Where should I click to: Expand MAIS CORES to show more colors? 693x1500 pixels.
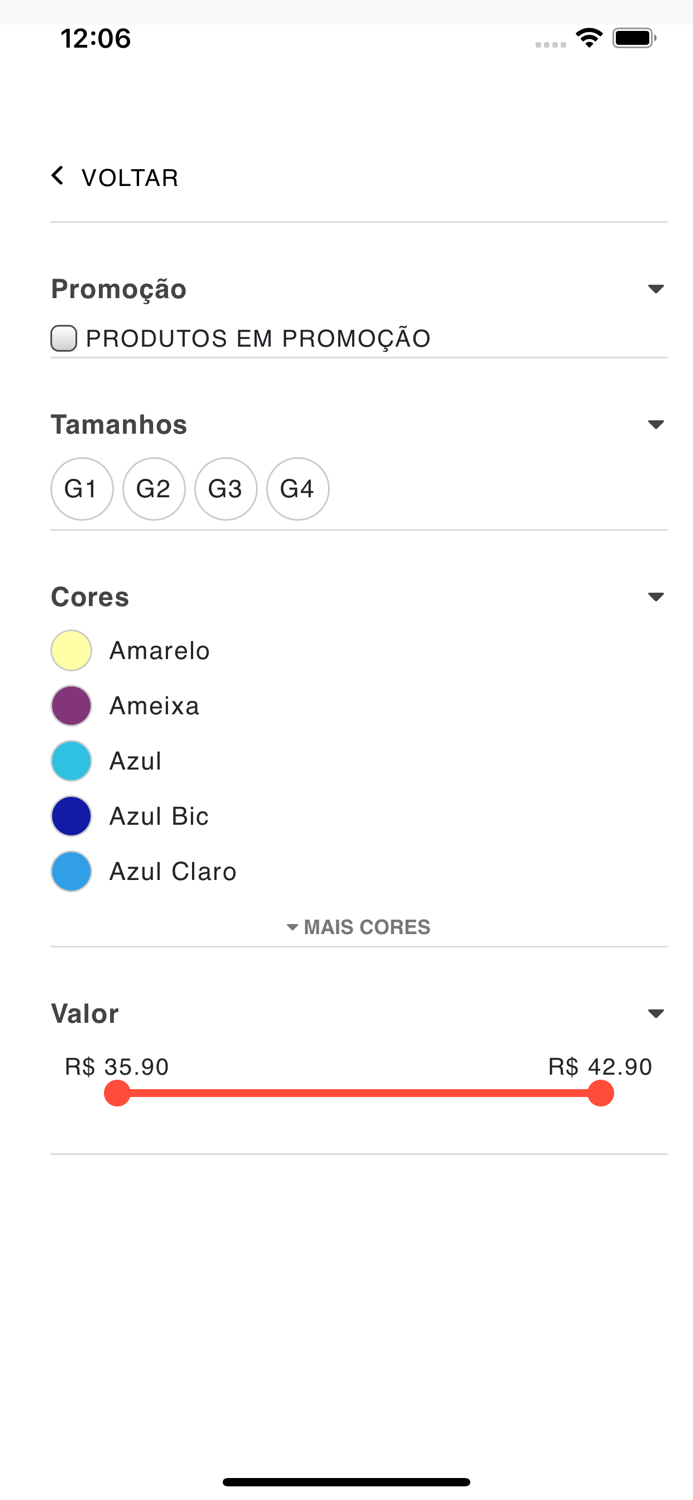[359, 927]
